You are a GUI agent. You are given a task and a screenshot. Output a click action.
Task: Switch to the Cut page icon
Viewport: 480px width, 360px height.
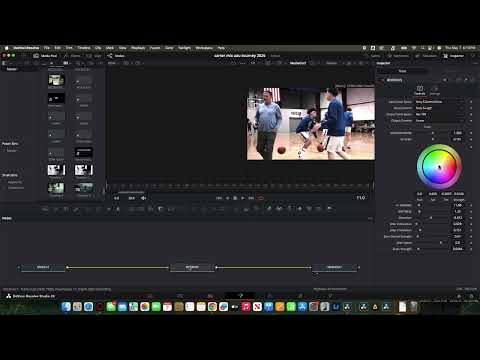click(180, 296)
